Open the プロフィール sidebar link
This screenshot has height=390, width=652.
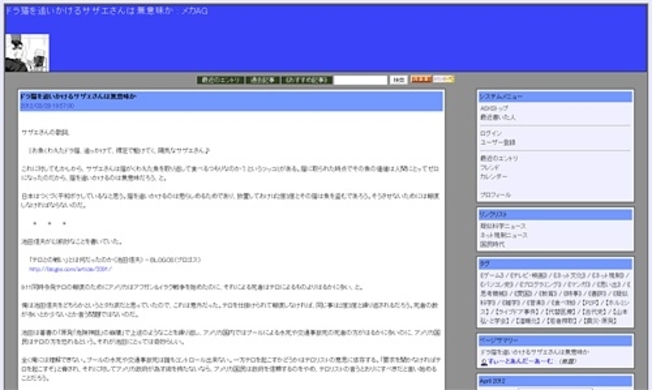pos(496,195)
